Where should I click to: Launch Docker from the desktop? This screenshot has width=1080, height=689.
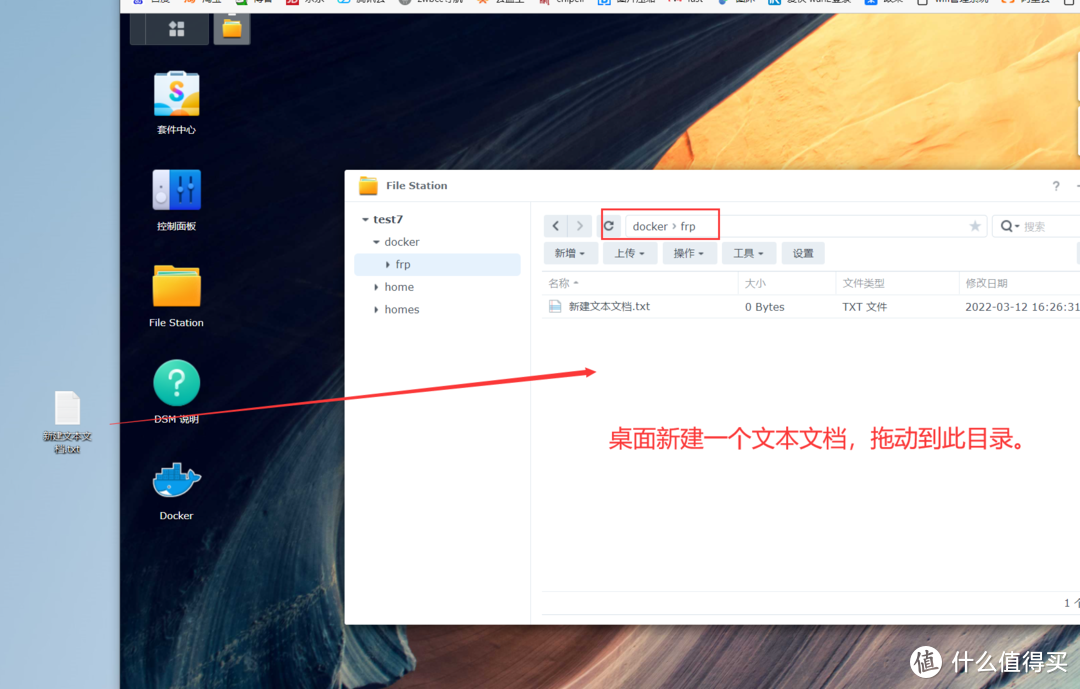(176, 481)
